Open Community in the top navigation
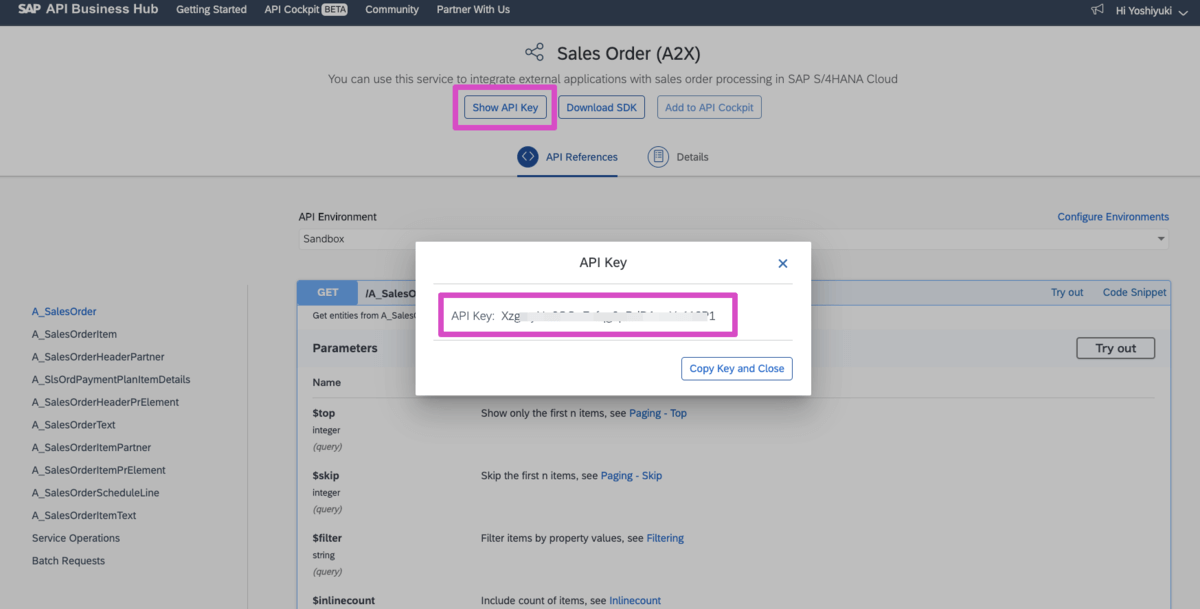The width and height of the screenshot is (1200, 609). pyautogui.click(x=392, y=10)
